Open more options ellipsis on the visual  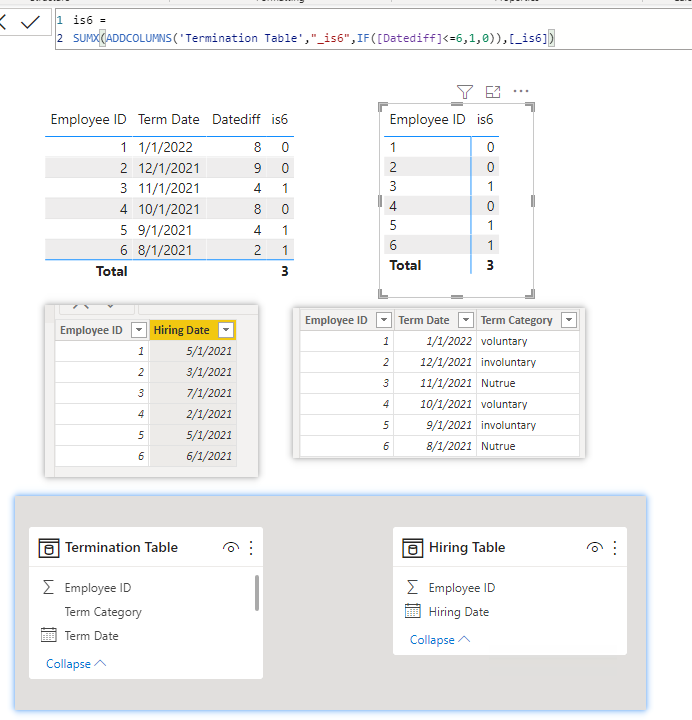click(x=521, y=91)
